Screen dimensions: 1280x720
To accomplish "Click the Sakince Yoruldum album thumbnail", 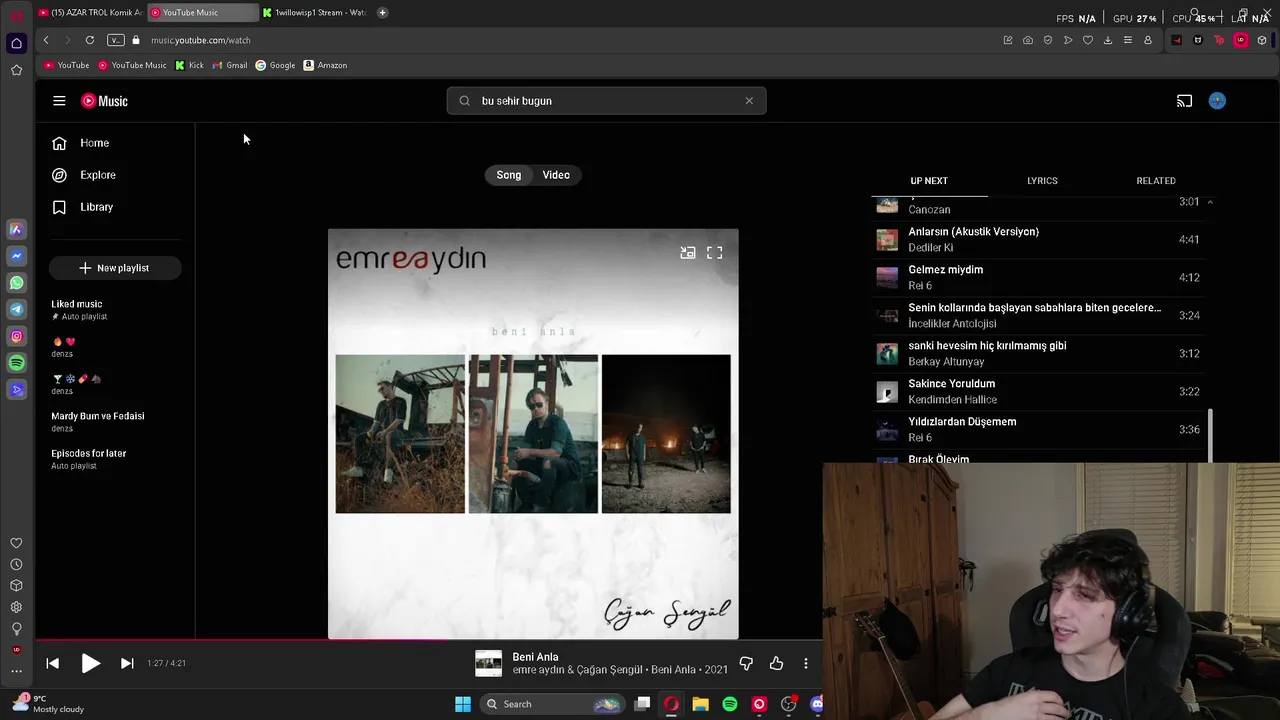I will click(x=887, y=392).
